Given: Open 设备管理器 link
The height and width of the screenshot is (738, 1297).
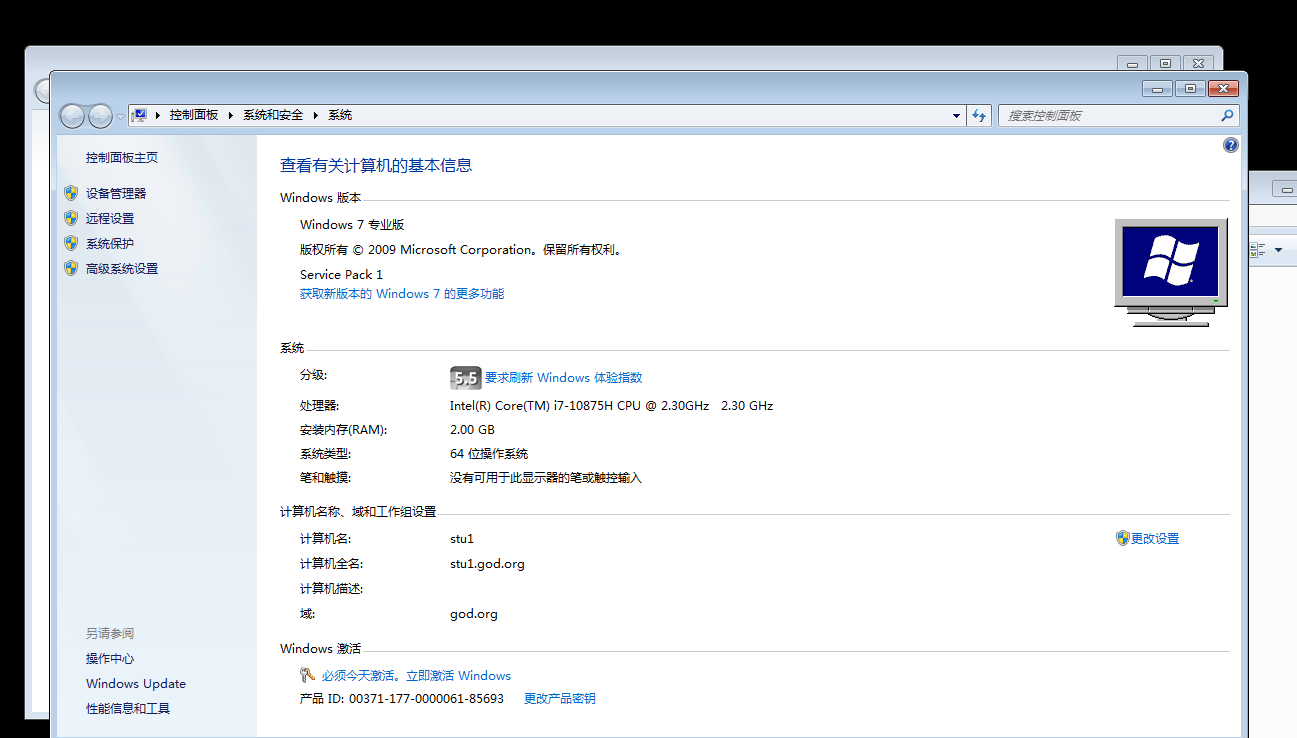Looking at the screenshot, I should 116,194.
